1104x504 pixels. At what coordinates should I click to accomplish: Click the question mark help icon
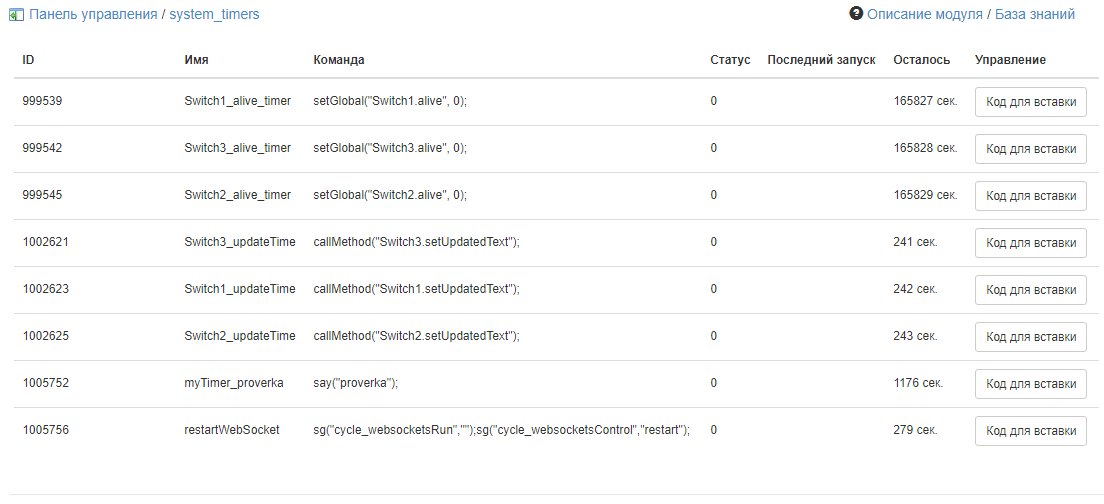(x=856, y=14)
